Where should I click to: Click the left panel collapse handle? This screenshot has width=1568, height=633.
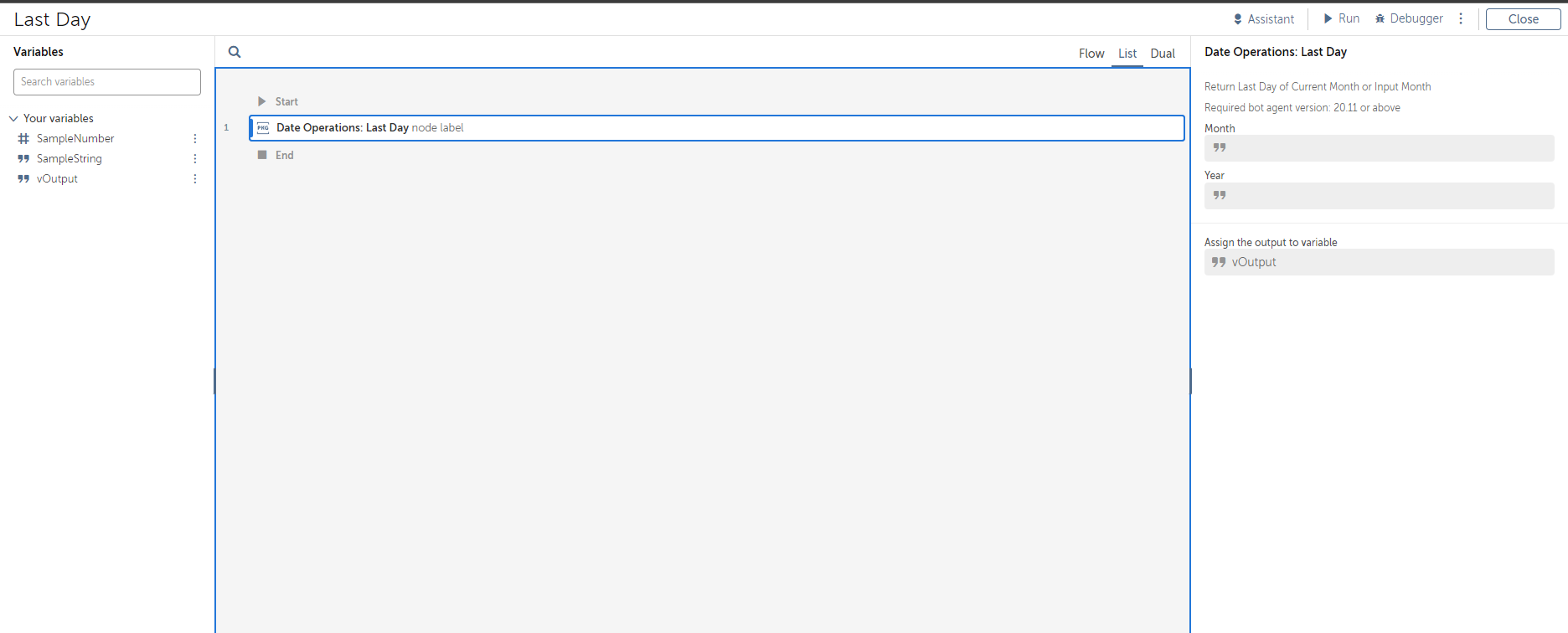(x=214, y=381)
